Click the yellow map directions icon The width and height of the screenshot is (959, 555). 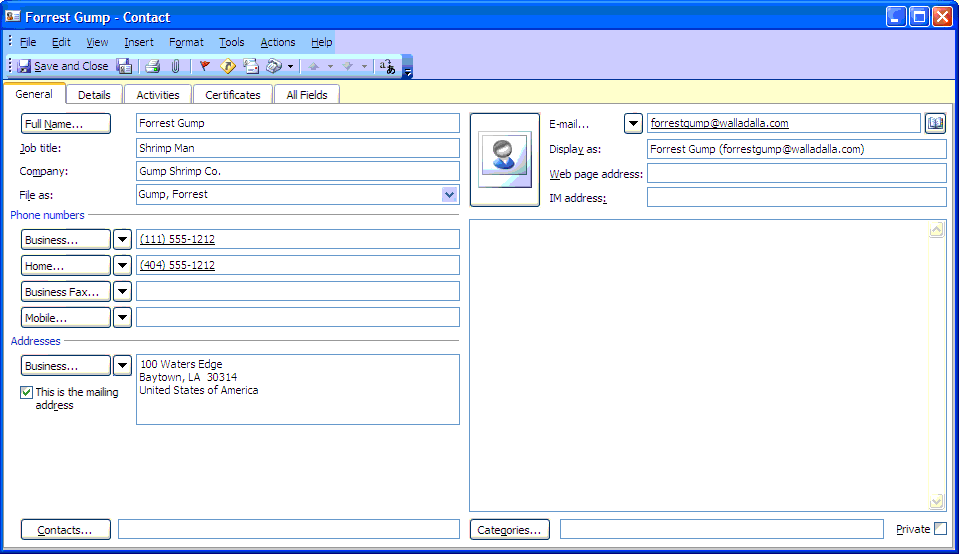[x=228, y=66]
